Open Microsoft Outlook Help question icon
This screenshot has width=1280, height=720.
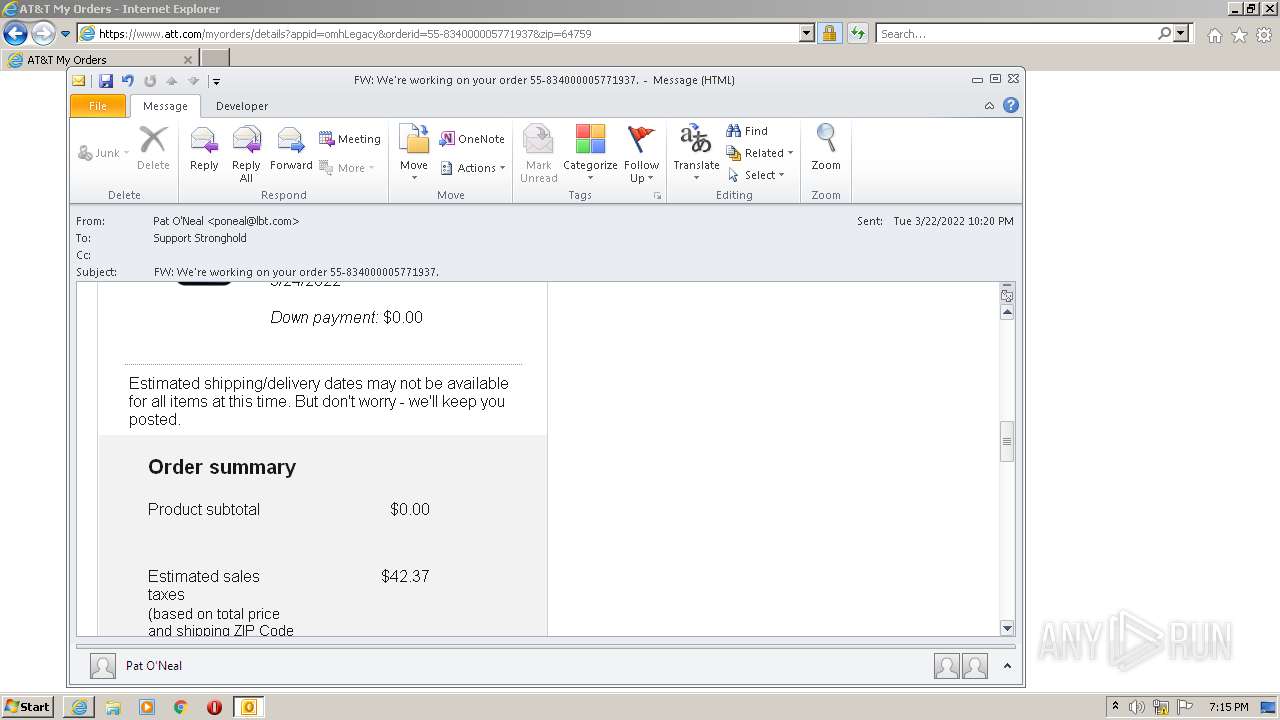pyautogui.click(x=1011, y=105)
